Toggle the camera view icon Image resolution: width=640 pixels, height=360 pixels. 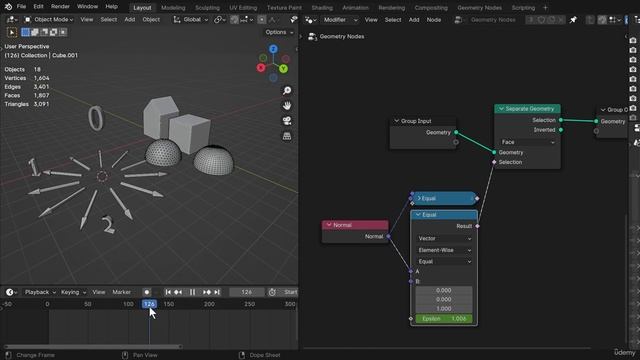point(287,121)
